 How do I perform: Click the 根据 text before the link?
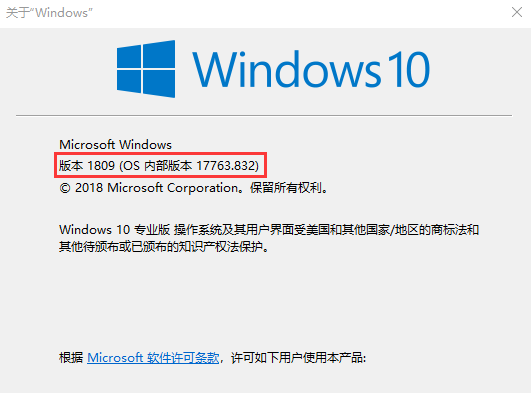[71, 357]
